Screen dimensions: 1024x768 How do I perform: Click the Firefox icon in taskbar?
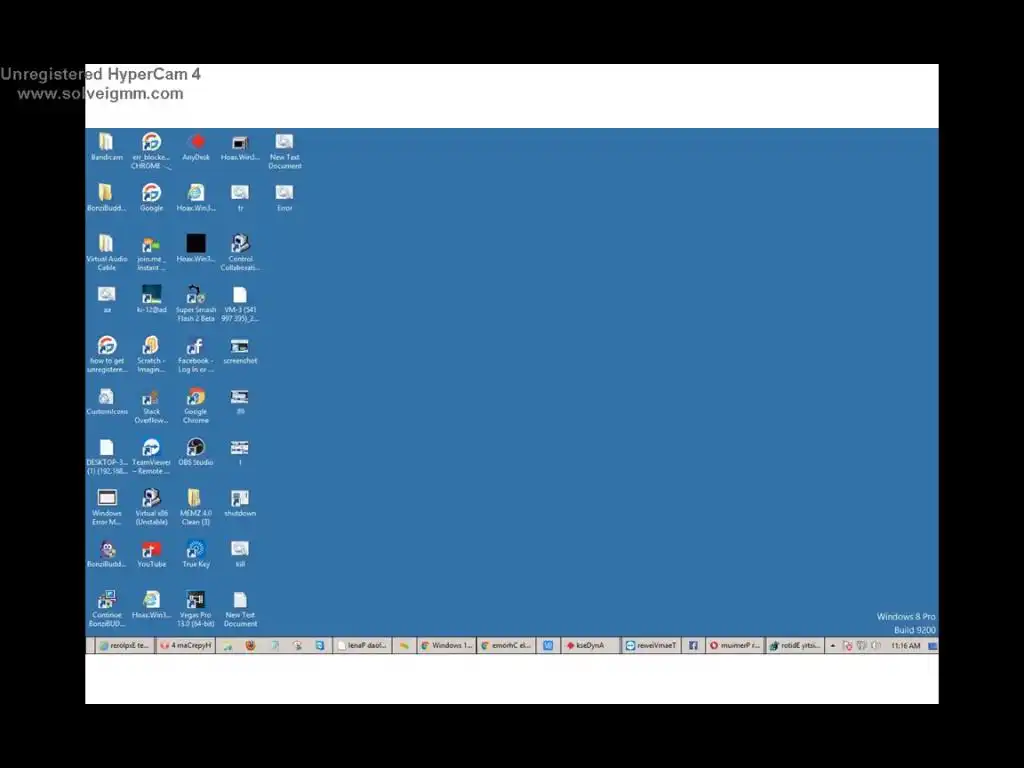click(x=250, y=645)
